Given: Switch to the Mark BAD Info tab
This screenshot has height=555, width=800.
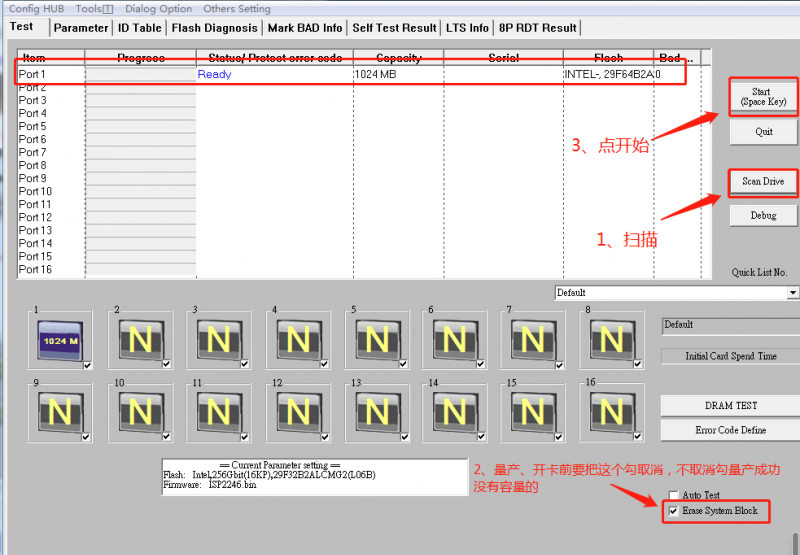Looking at the screenshot, I should (305, 28).
